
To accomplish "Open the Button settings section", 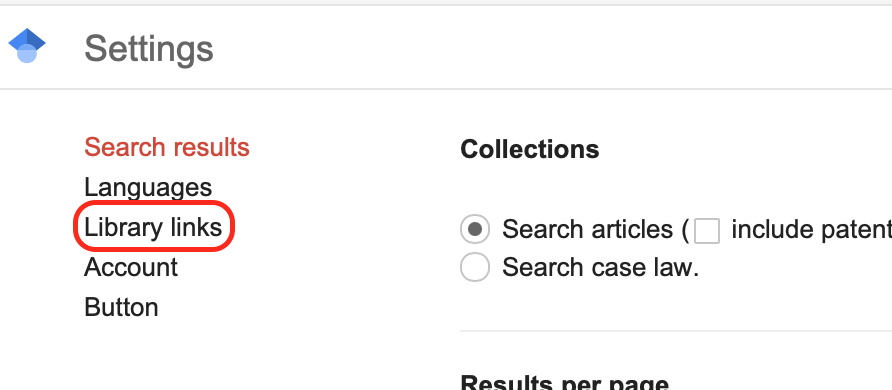I will [121, 308].
